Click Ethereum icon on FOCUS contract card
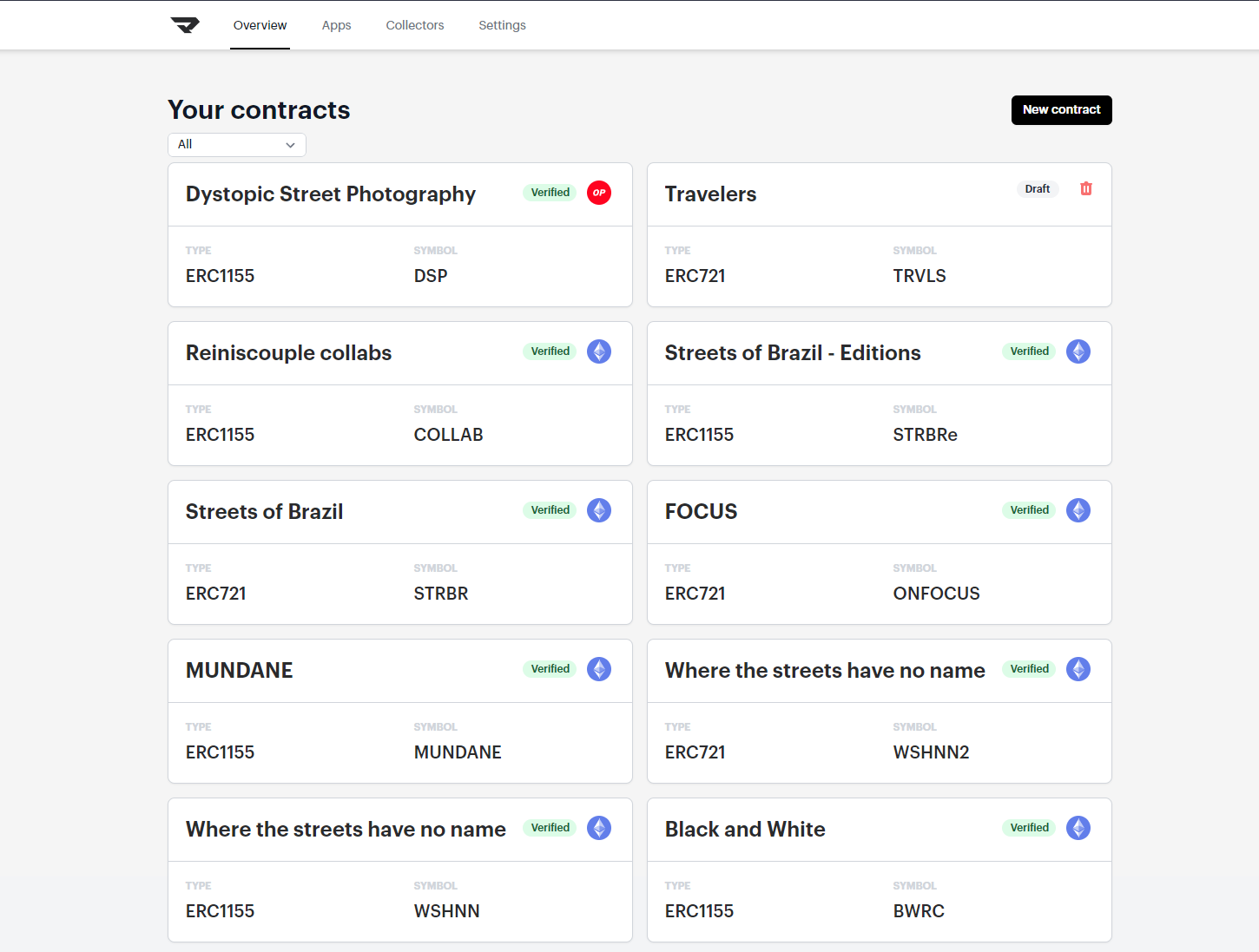 pos(1078,510)
